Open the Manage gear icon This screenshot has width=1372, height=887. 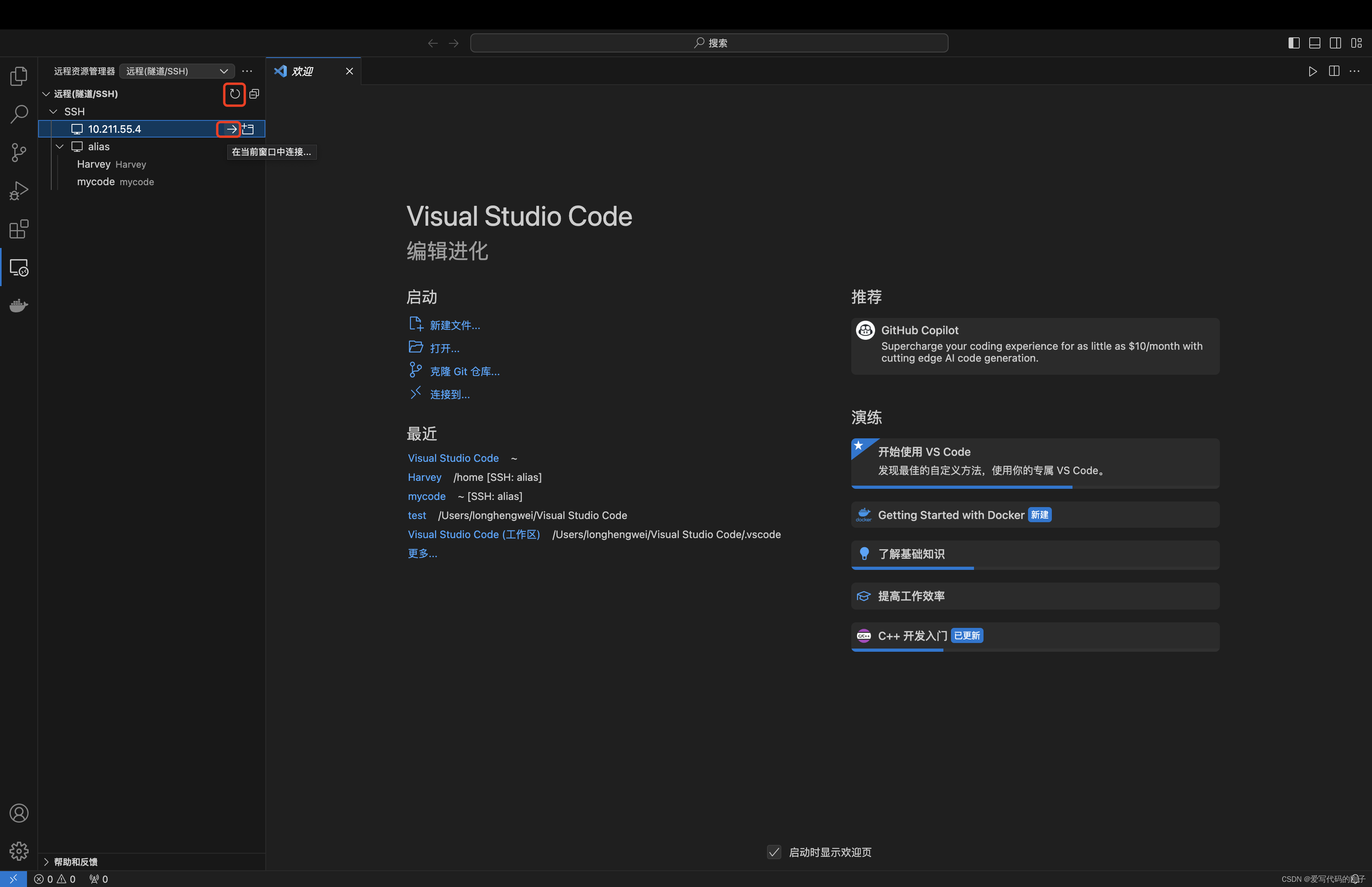[x=18, y=851]
